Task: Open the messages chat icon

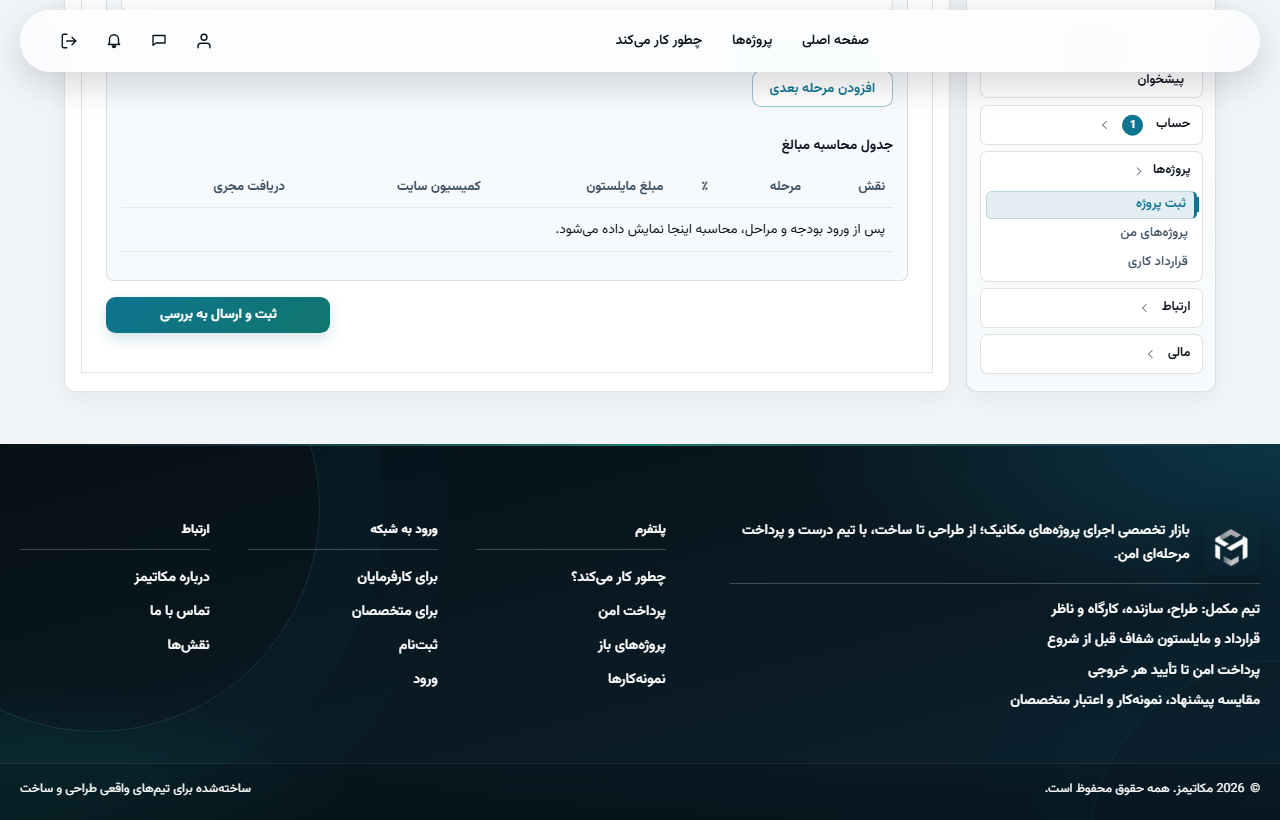Action: pyautogui.click(x=159, y=41)
